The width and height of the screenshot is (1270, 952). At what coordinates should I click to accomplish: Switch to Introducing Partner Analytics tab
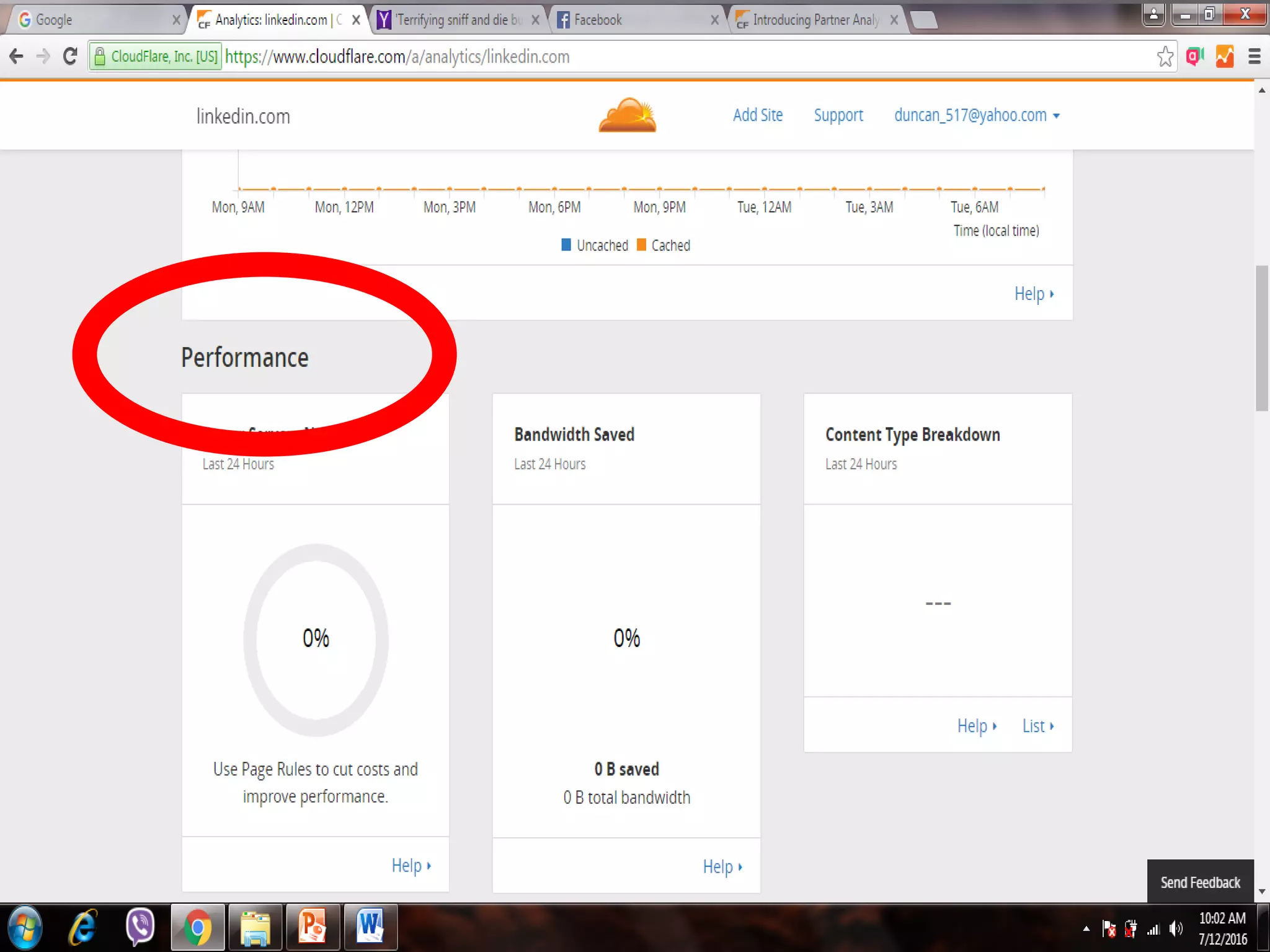815,20
